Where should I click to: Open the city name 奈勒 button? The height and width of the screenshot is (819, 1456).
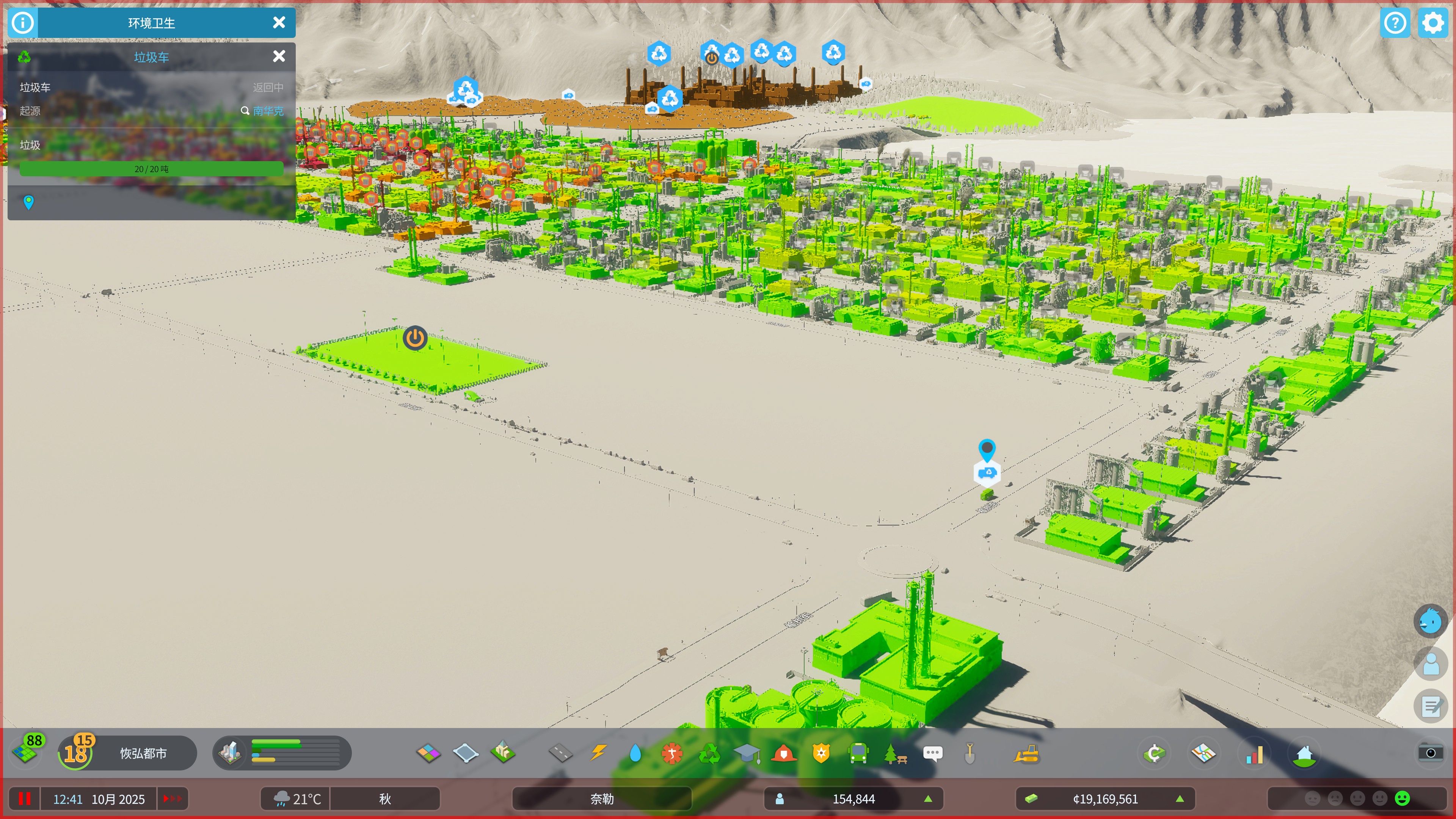601,799
